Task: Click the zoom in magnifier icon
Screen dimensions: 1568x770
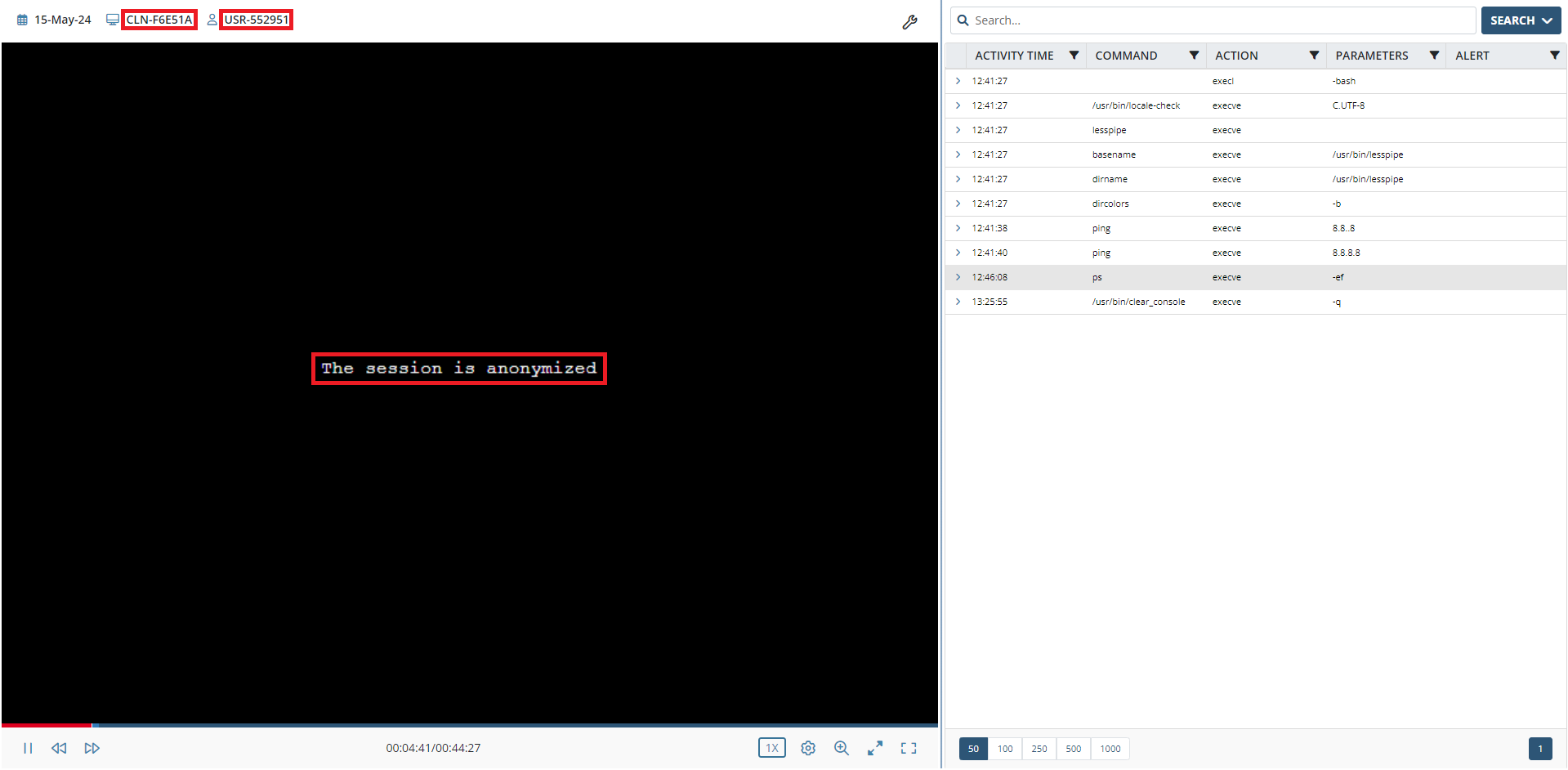Action: click(841, 748)
